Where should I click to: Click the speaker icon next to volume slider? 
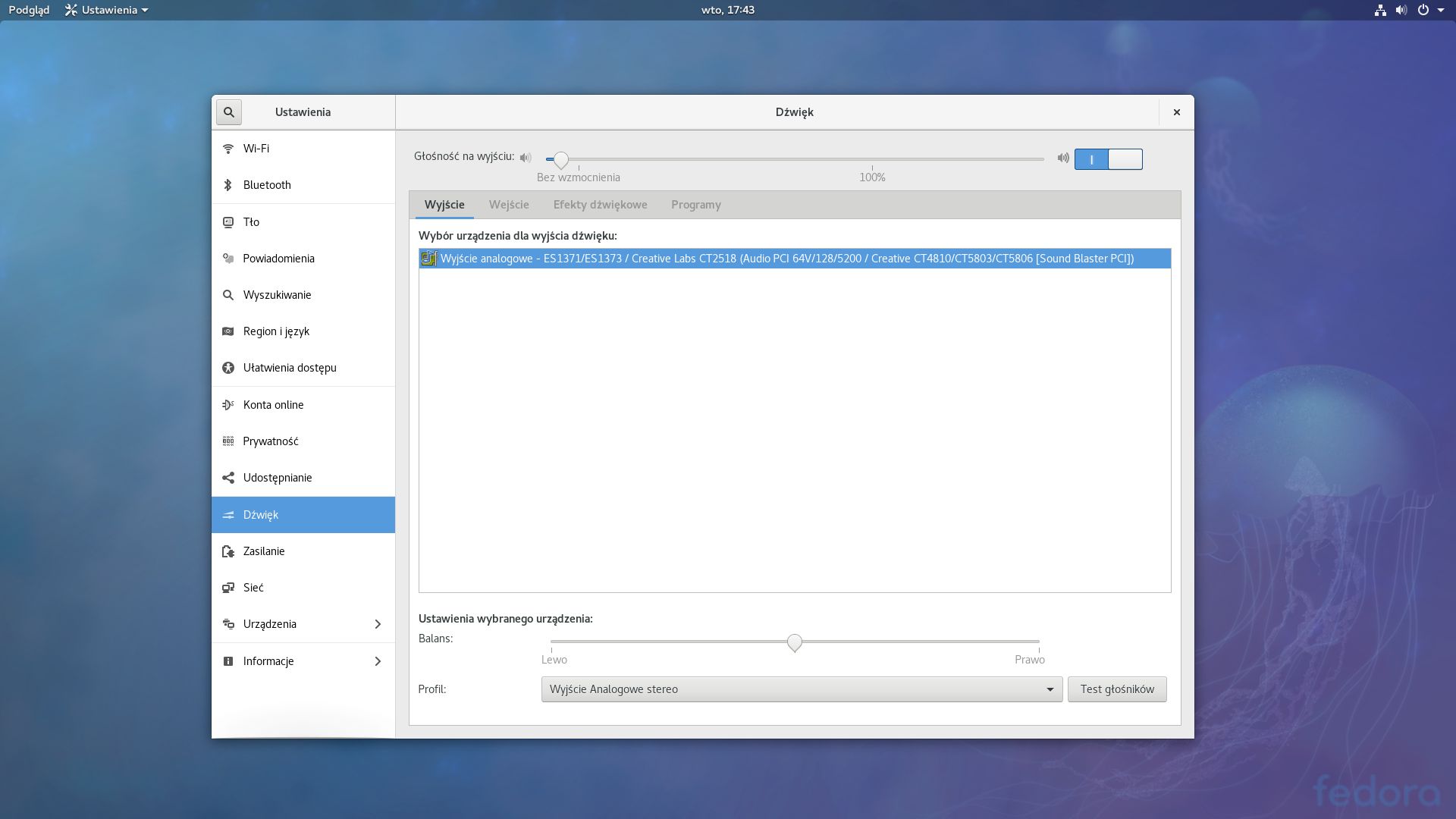526,158
